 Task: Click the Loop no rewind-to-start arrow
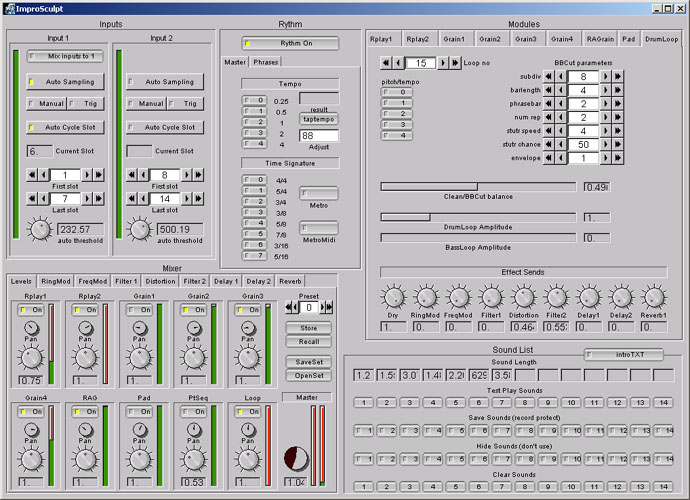pyautogui.click(x=385, y=63)
